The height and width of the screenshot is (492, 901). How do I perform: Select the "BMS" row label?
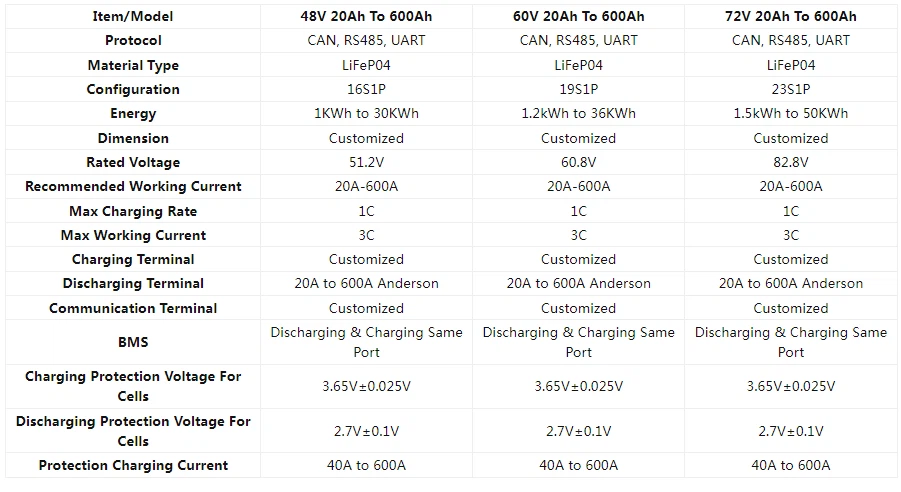point(133,342)
